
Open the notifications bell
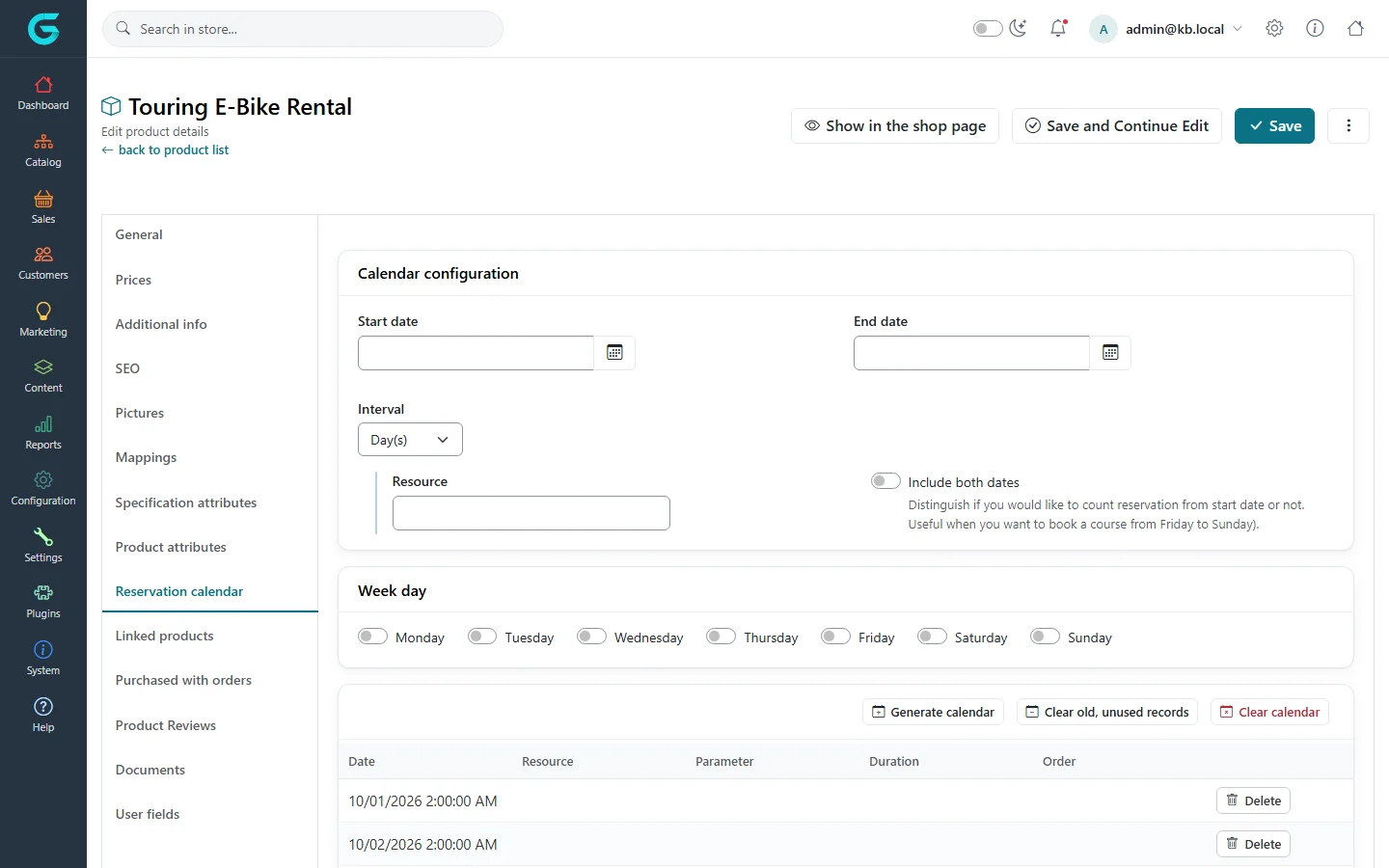(x=1058, y=29)
